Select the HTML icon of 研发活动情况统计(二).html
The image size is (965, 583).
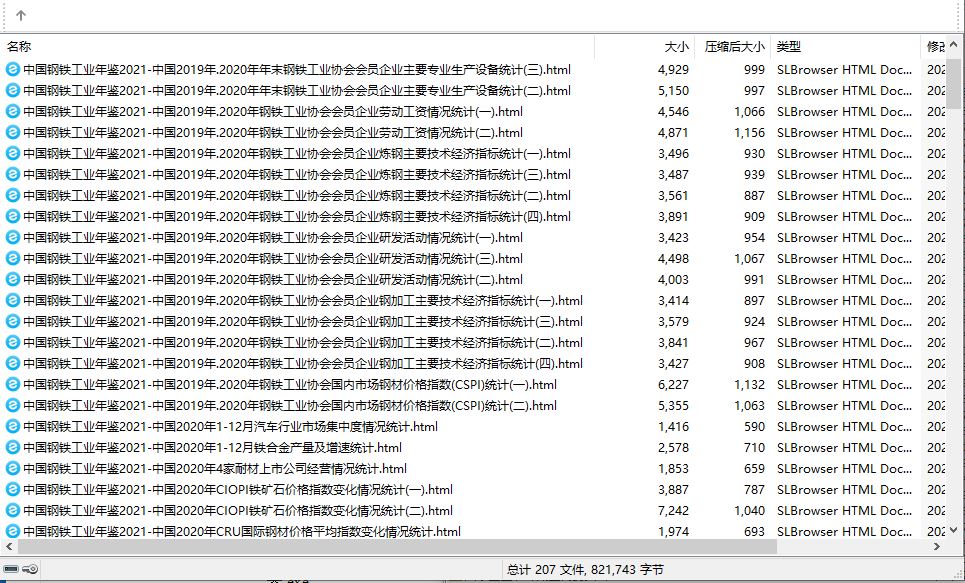click(12, 279)
